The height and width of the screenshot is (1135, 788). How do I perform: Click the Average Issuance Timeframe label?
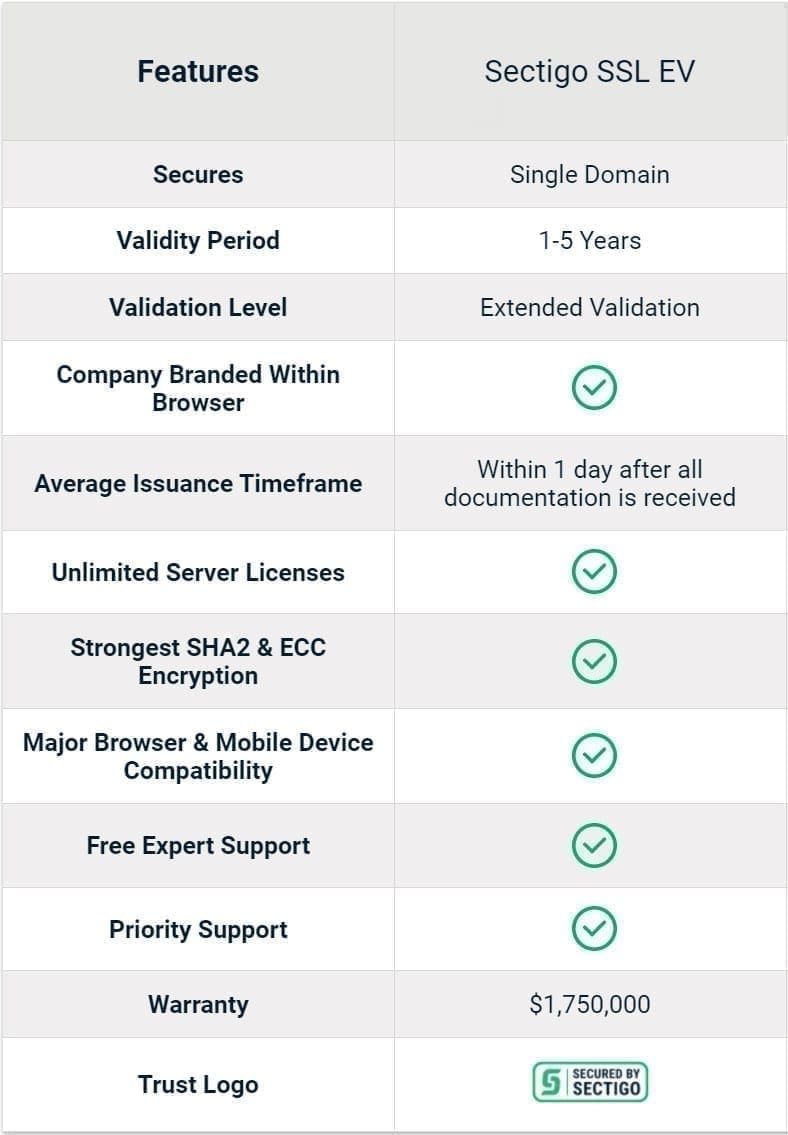(198, 483)
